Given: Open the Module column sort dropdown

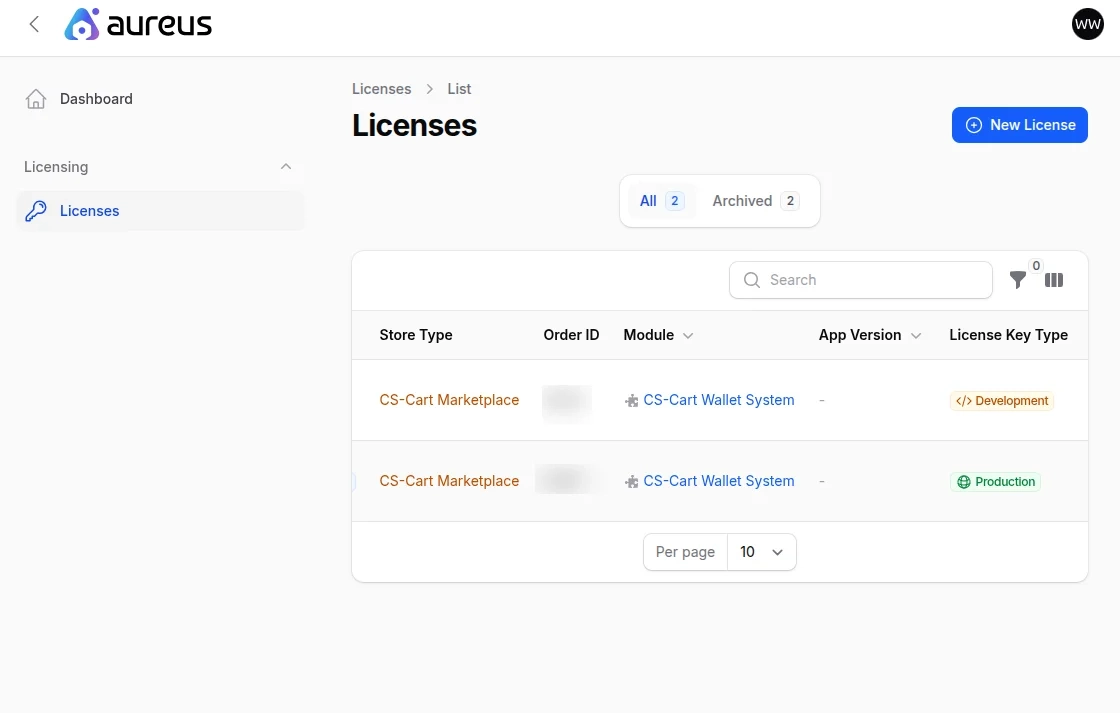Looking at the screenshot, I should click(688, 336).
